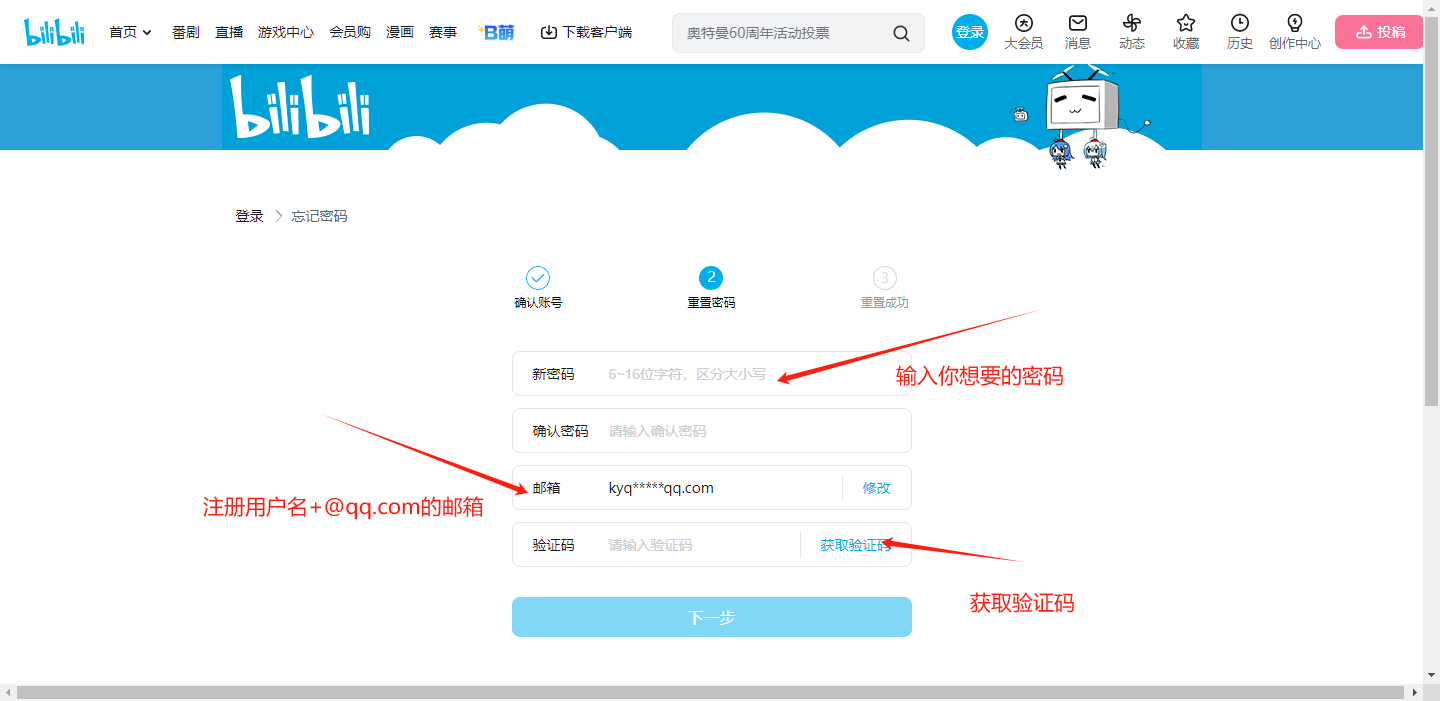Click 修改 link beside the email
This screenshot has width=1440, height=701.
[877, 488]
